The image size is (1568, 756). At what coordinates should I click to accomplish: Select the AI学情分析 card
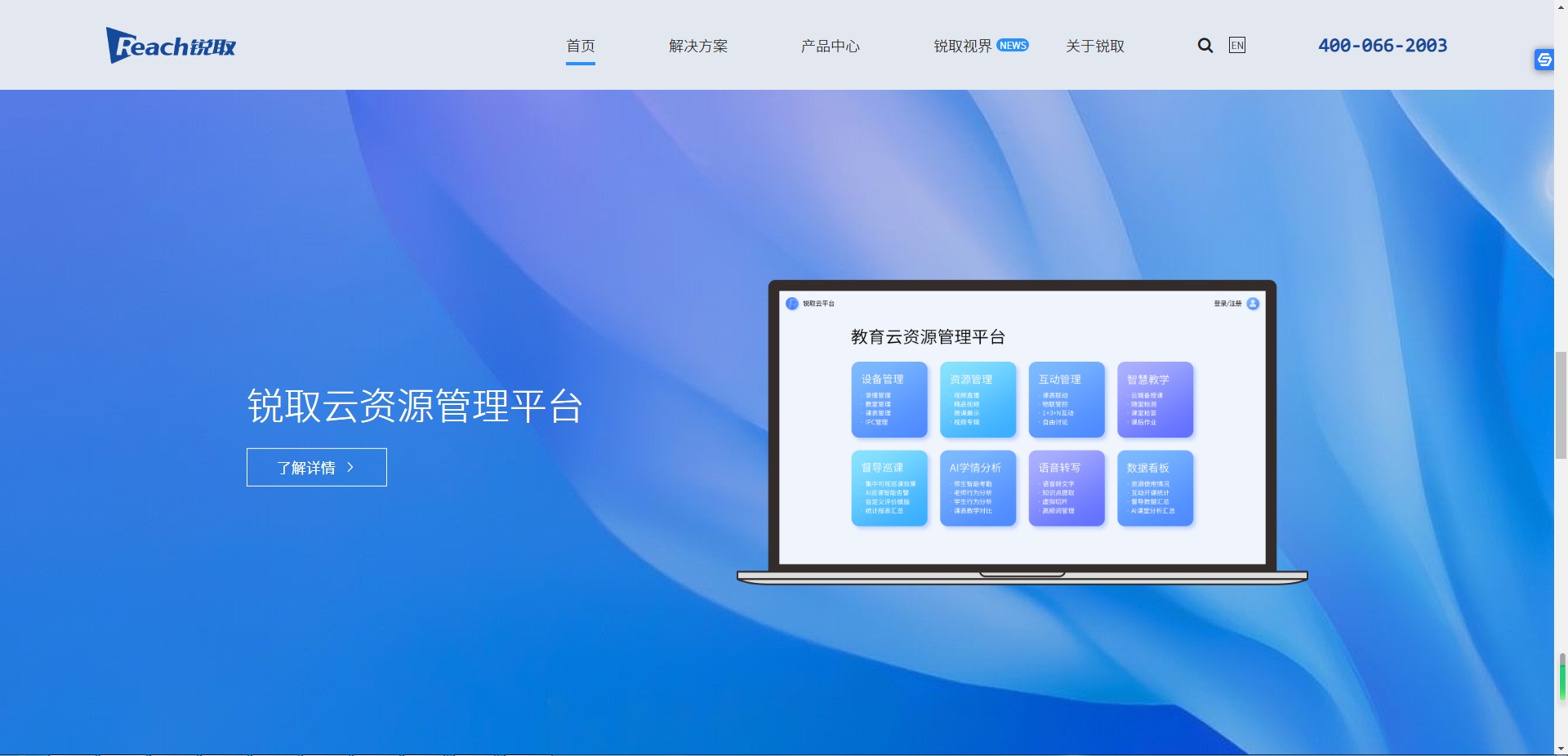[x=978, y=488]
